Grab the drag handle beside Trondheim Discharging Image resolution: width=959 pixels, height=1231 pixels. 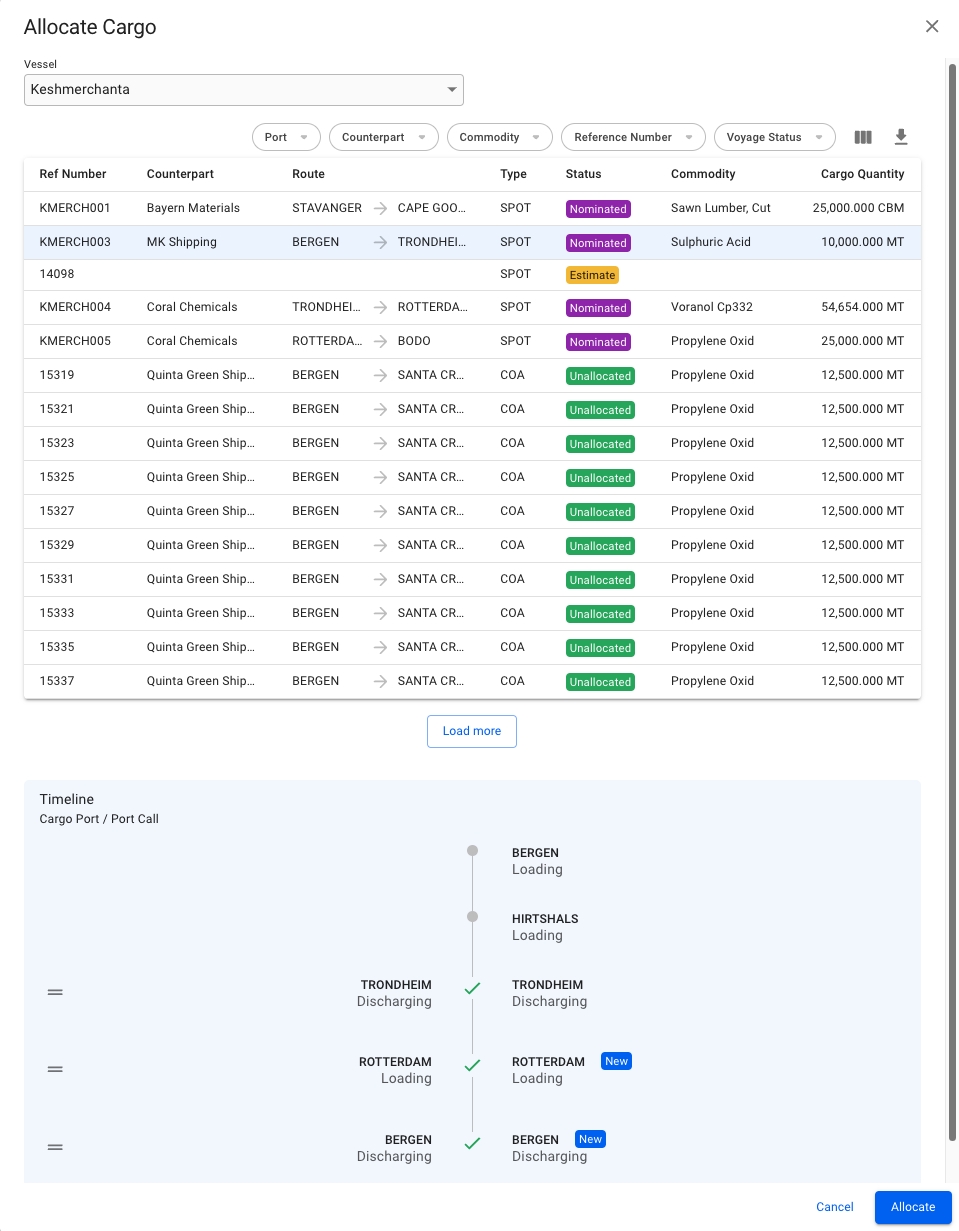(55, 992)
